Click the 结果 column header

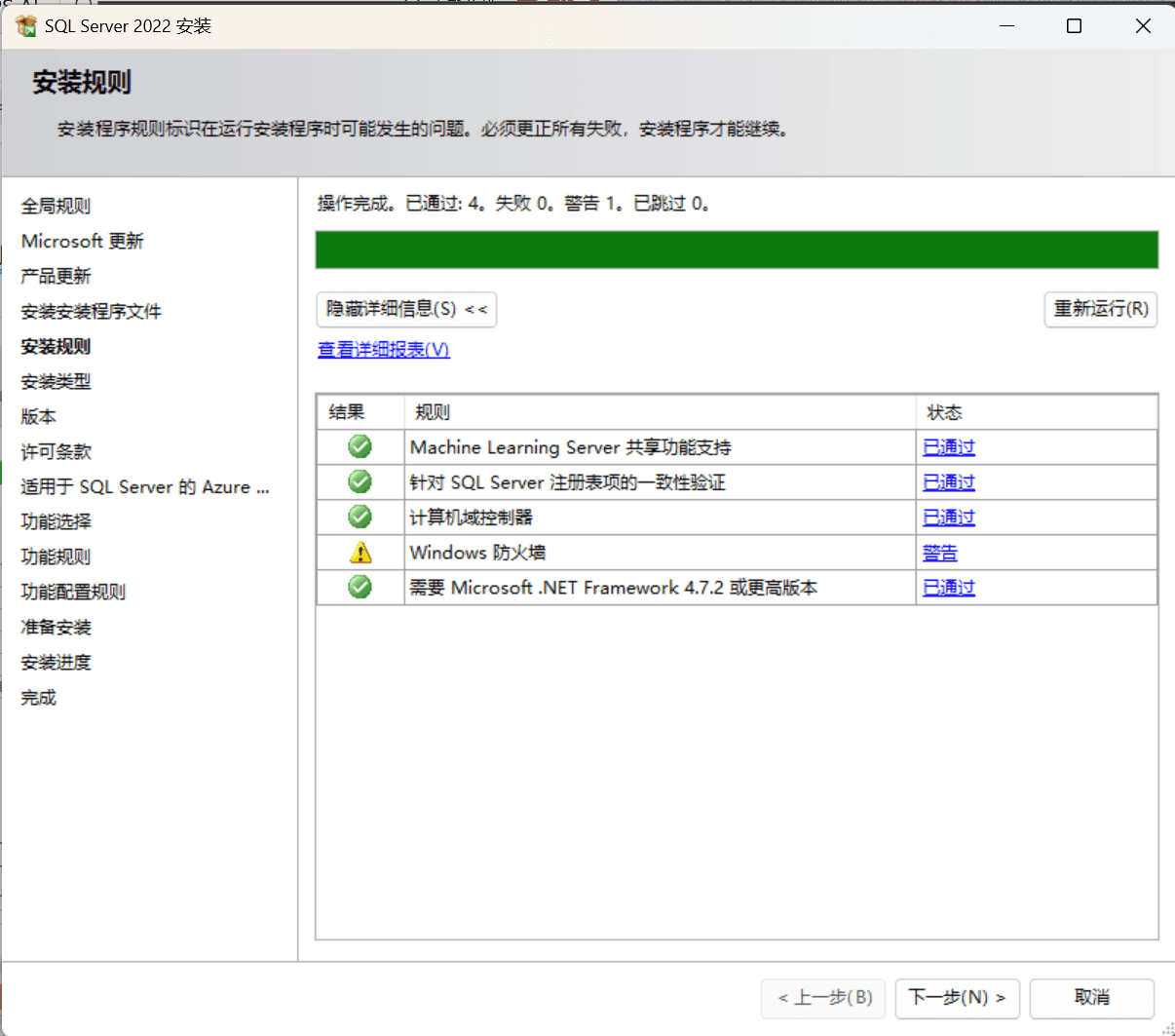pos(360,412)
